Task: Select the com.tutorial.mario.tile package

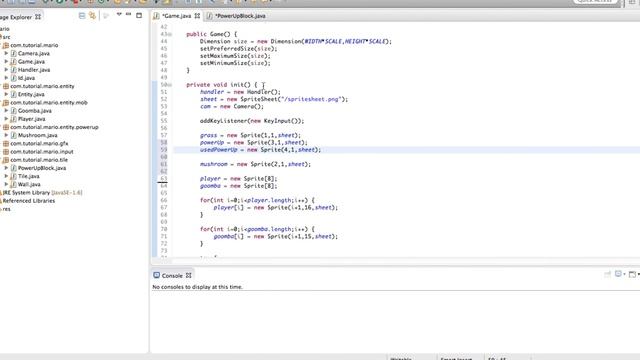Action: click(x=39, y=160)
